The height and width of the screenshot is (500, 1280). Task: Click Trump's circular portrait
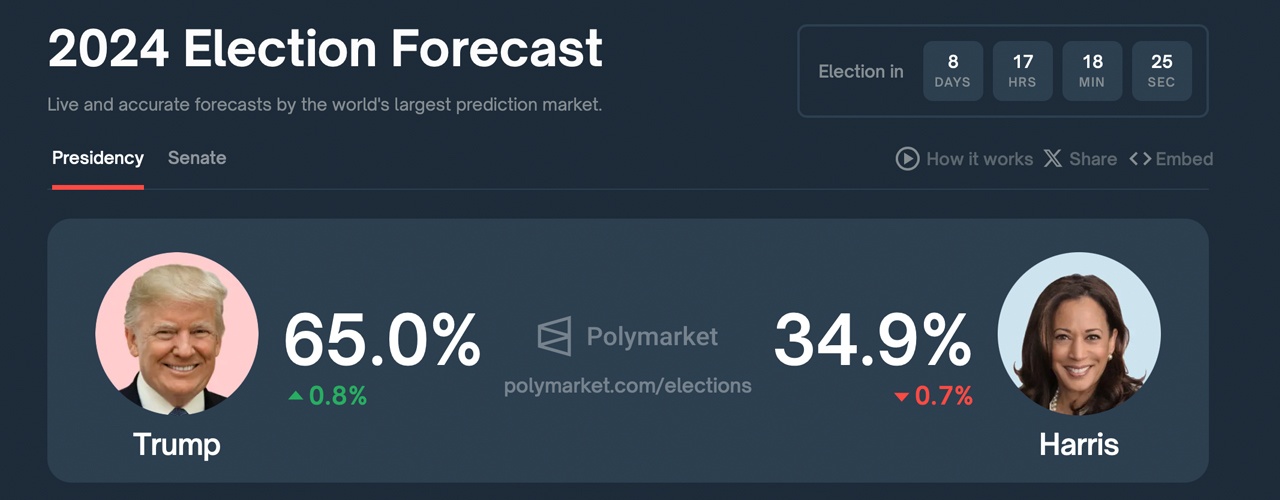[x=177, y=333]
